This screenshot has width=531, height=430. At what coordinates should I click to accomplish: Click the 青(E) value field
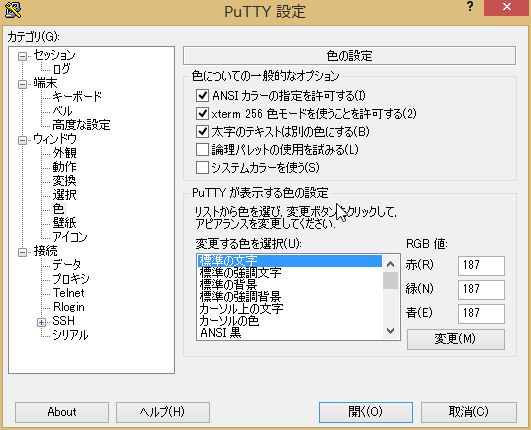(x=481, y=314)
